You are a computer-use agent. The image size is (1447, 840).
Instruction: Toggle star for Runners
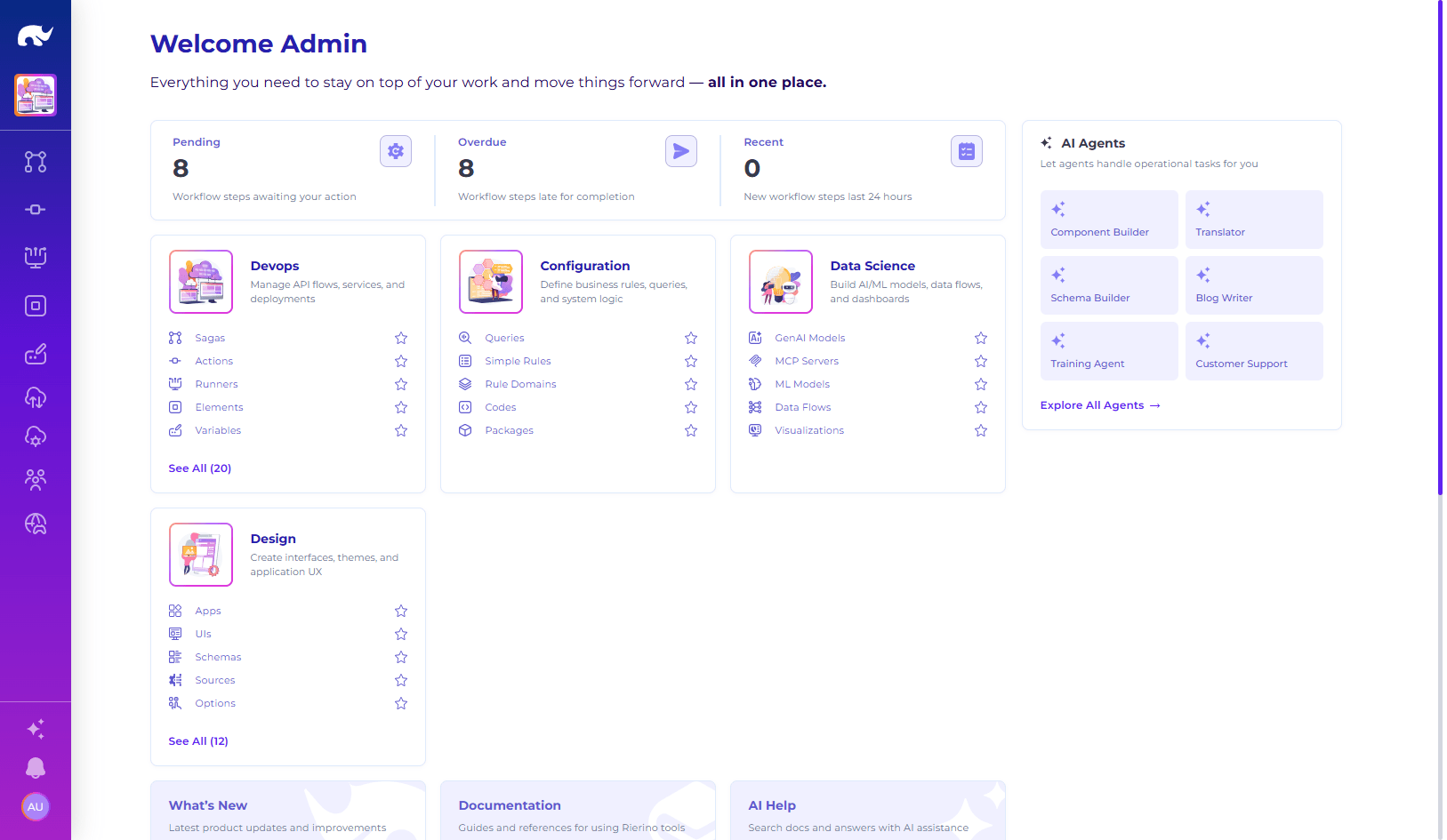pyautogui.click(x=401, y=384)
